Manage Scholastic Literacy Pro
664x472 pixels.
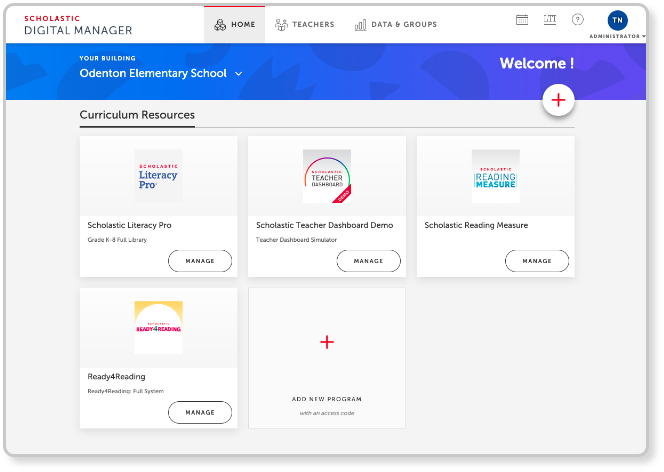coord(200,261)
